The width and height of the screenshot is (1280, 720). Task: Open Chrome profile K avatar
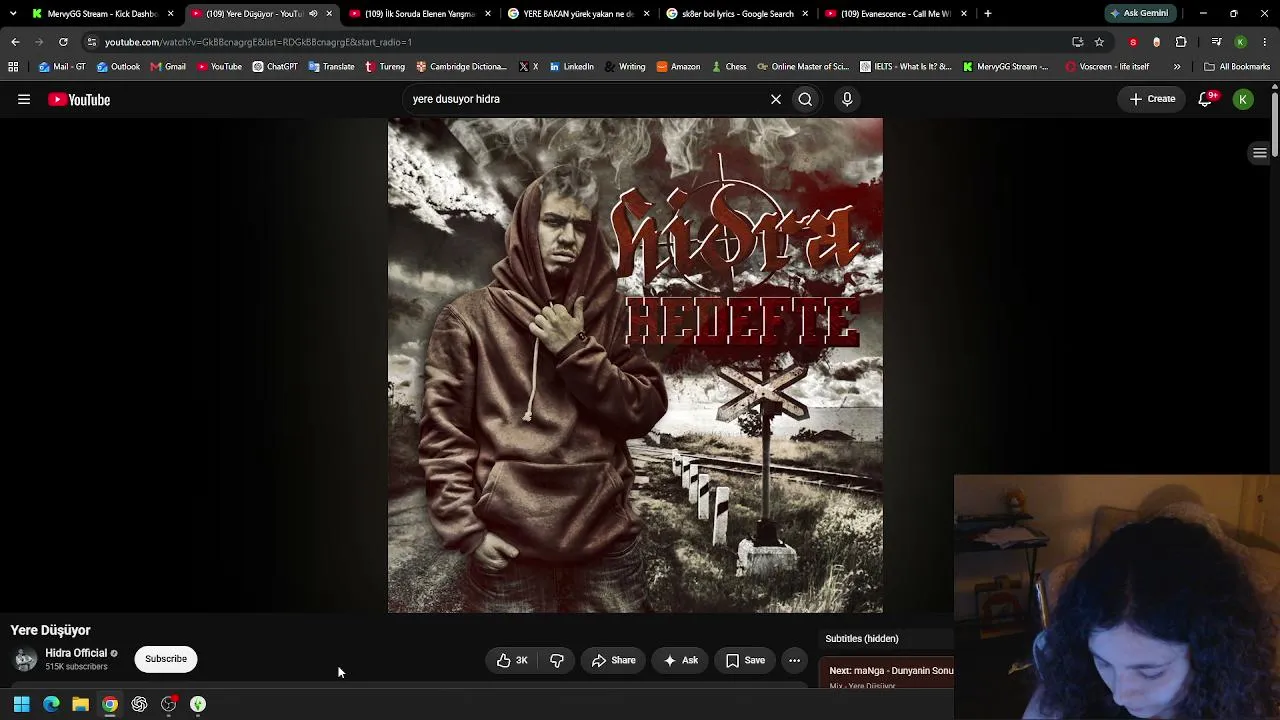coord(1241,42)
